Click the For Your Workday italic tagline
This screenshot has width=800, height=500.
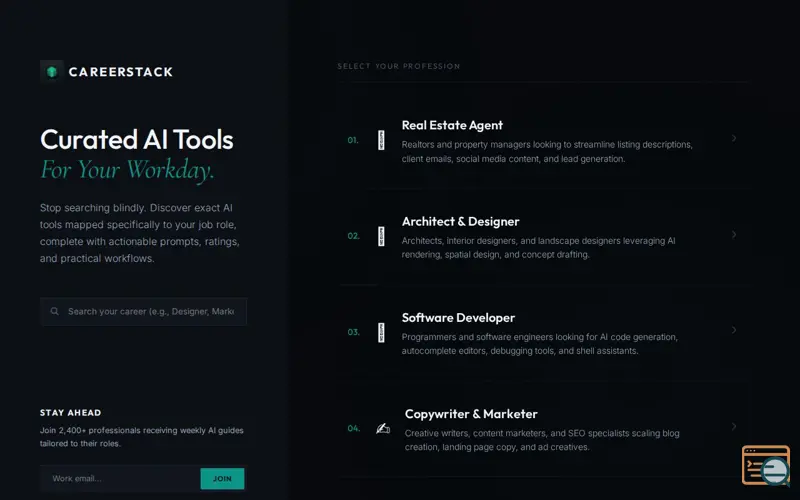click(x=127, y=170)
